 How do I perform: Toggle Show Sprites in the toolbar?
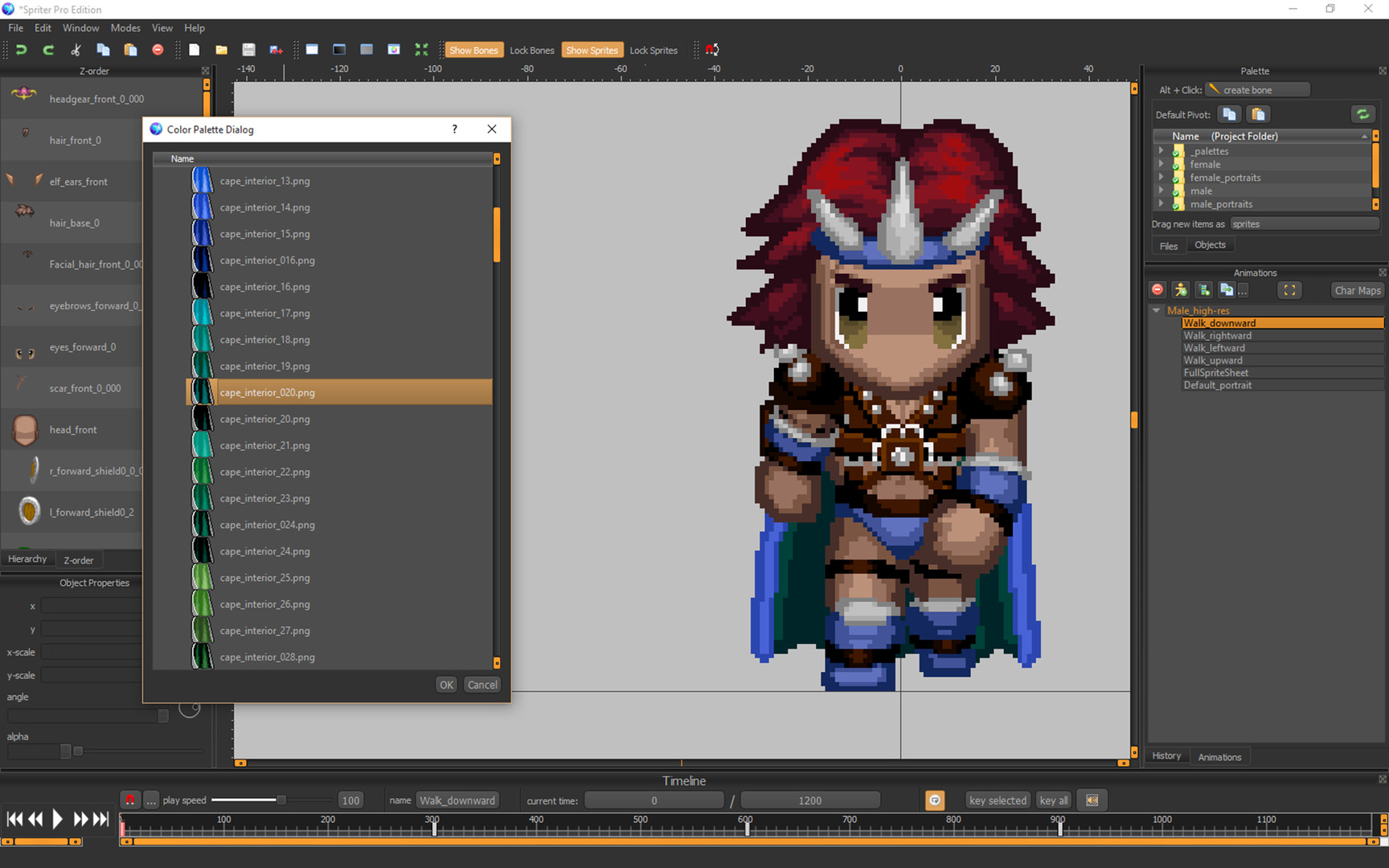click(592, 49)
